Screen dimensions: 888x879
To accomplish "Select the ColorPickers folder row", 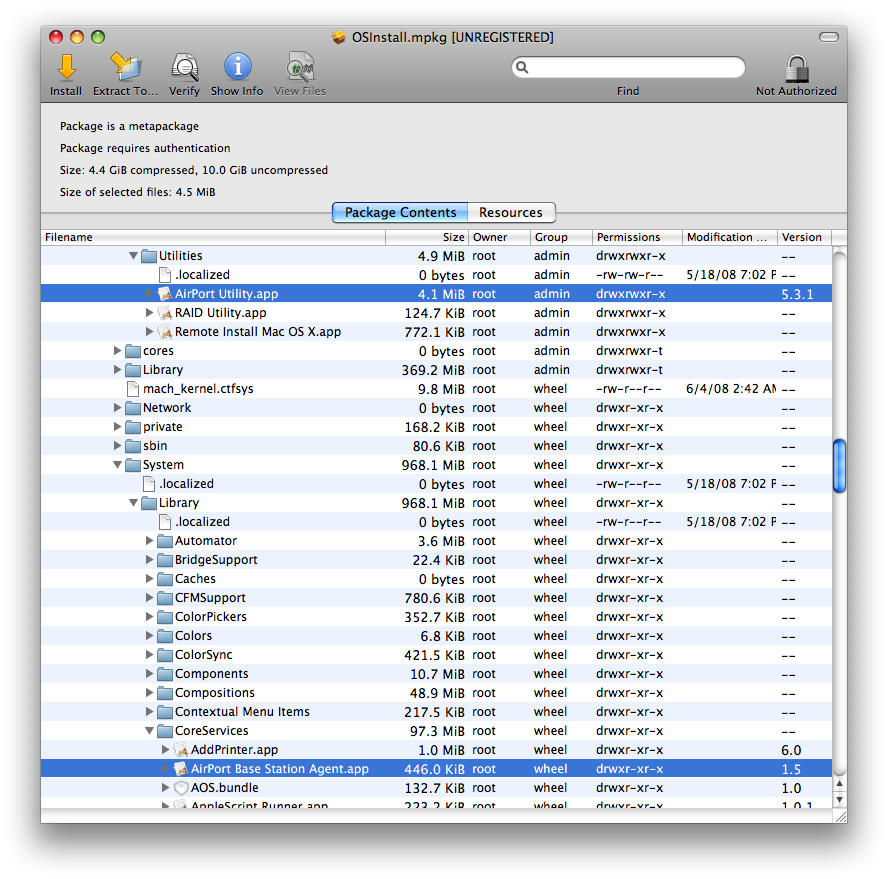I will tap(437, 617).
